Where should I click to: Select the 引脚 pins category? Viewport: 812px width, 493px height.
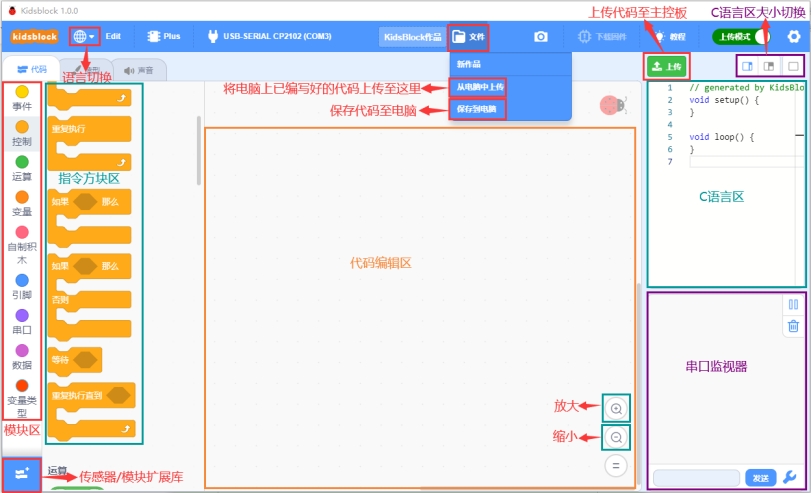click(22, 287)
